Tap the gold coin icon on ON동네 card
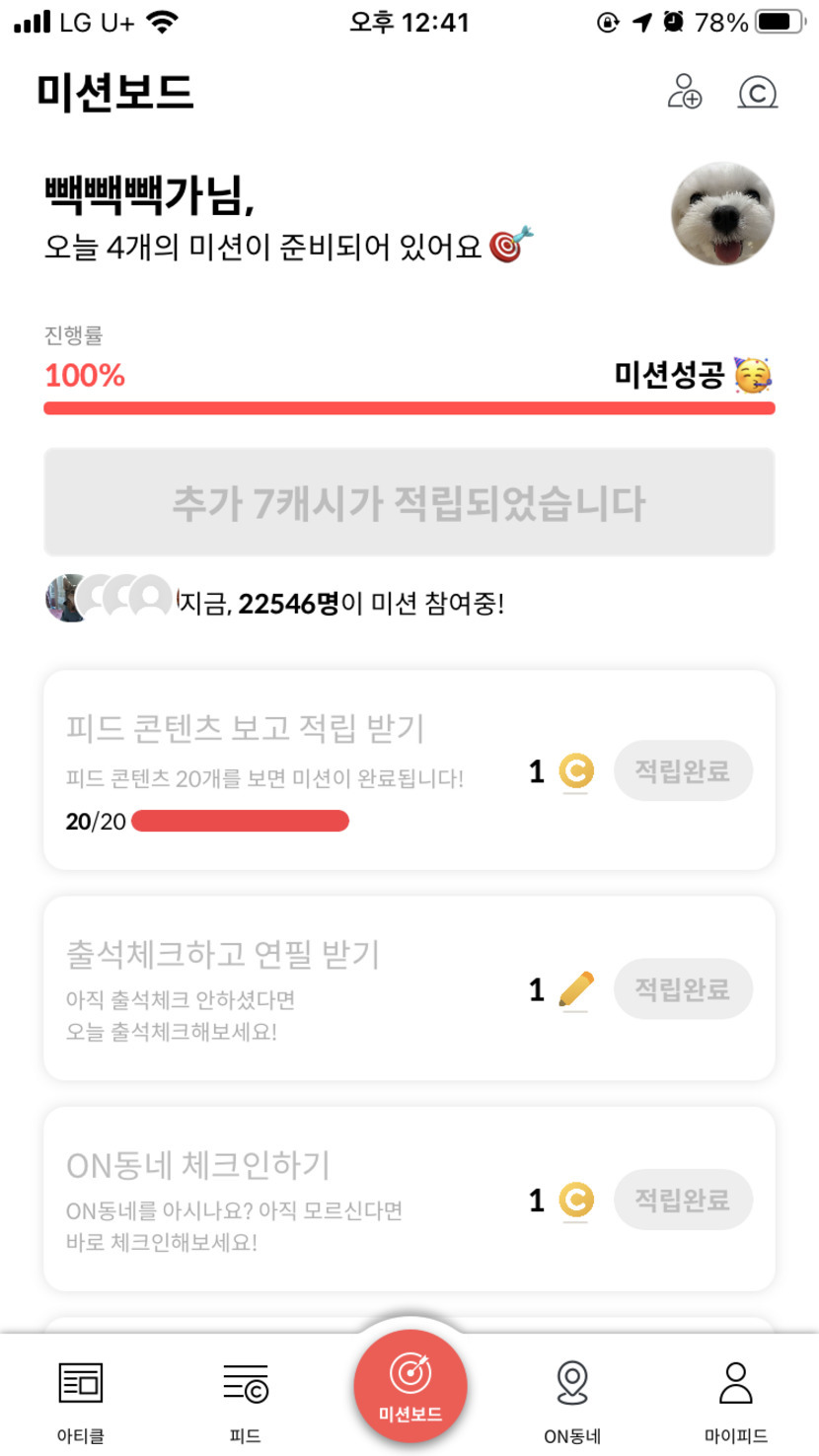This screenshot has height=1456, width=819. (x=576, y=1201)
